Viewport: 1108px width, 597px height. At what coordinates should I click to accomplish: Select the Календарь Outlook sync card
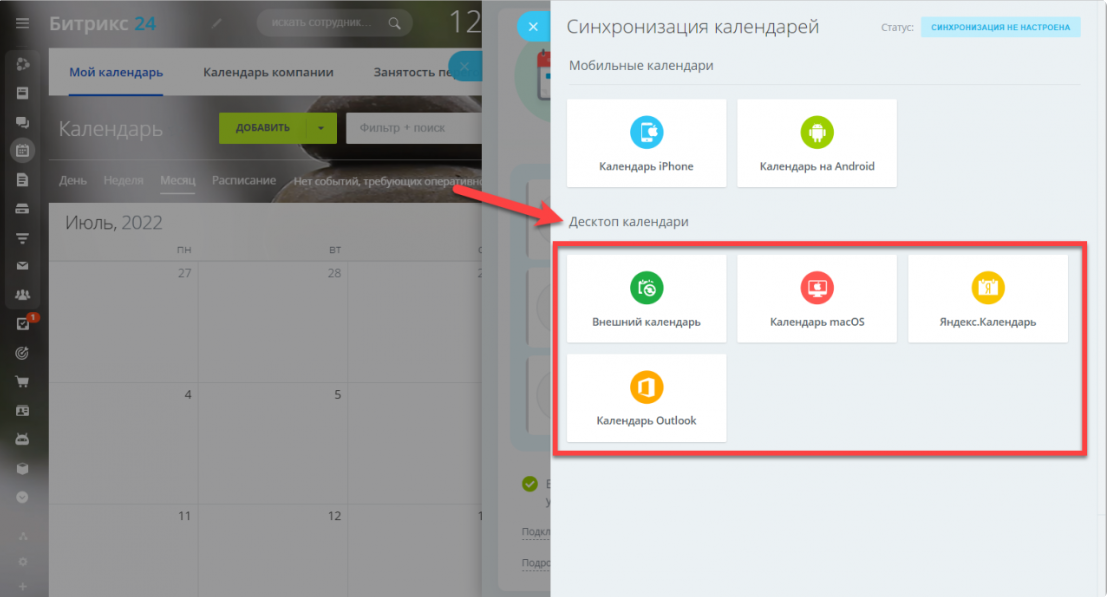point(647,398)
